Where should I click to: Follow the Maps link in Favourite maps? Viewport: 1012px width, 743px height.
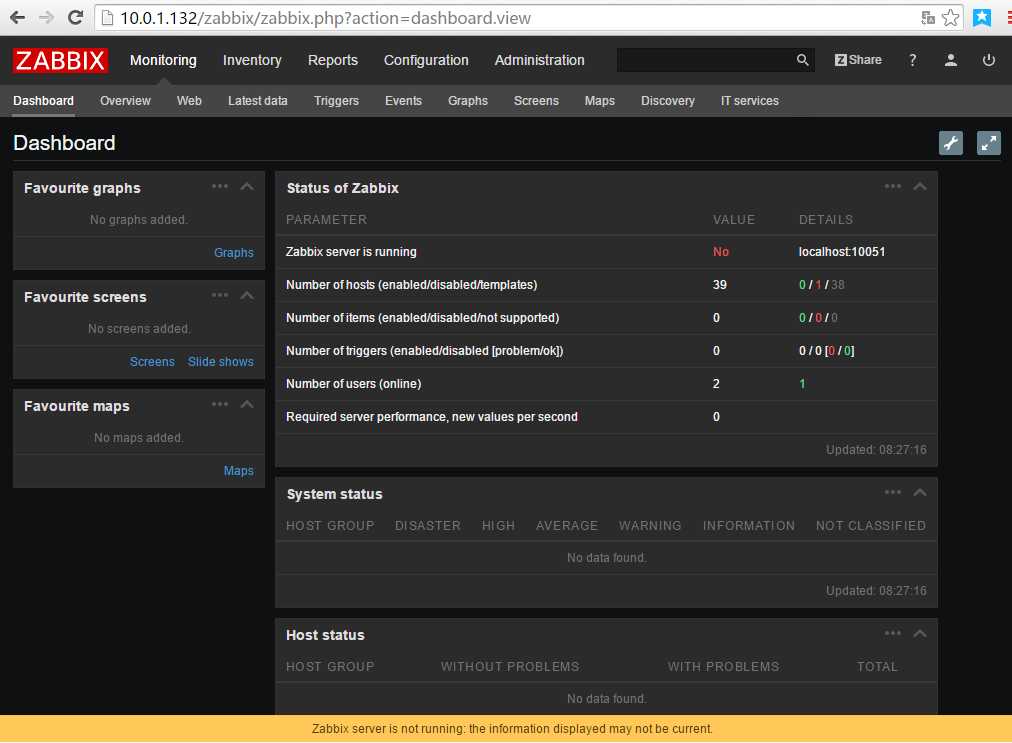tap(239, 471)
